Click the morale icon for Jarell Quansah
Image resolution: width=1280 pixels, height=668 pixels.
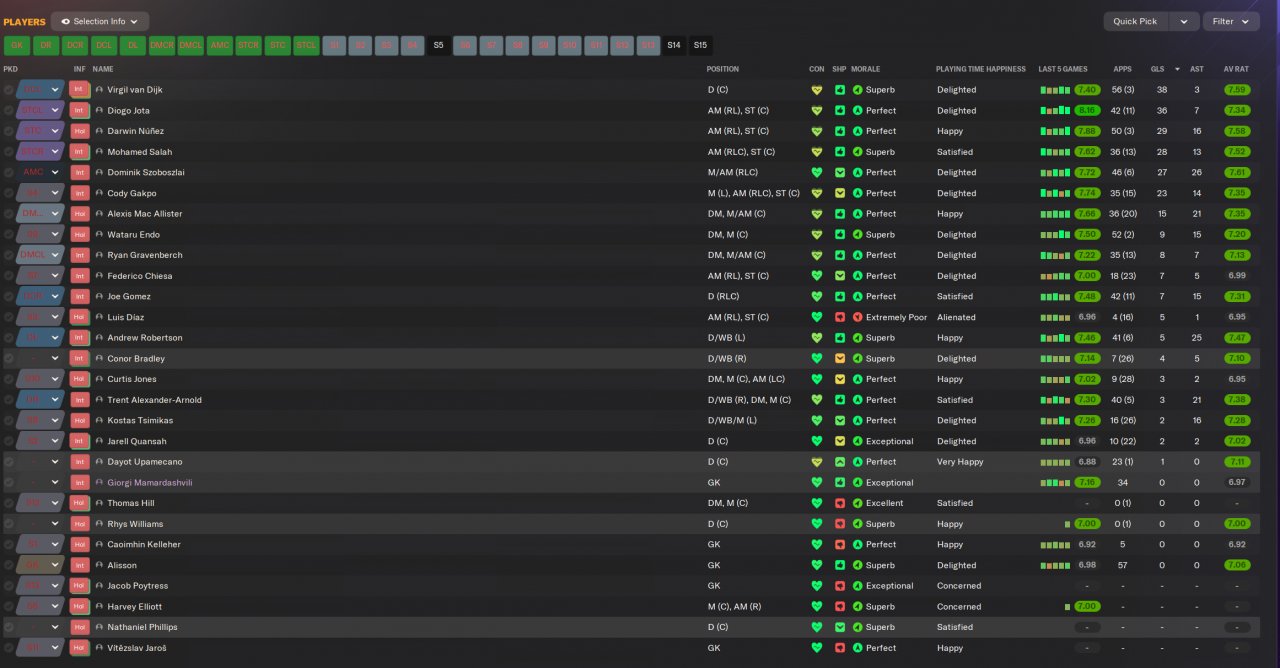click(857, 441)
